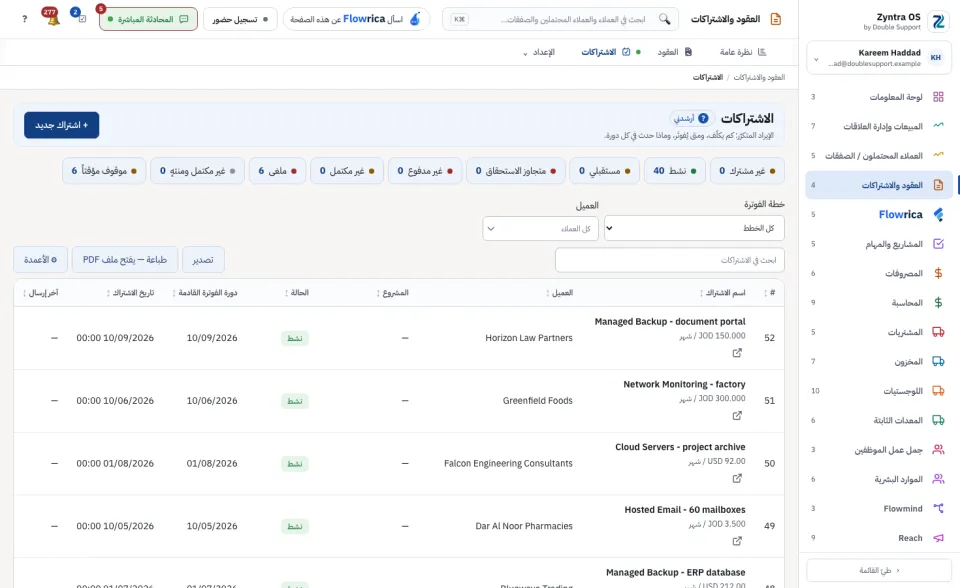This screenshot has height=588, width=960.
Task: Focus the ابحث في الاشتراكات search field
Action: click(x=670, y=260)
